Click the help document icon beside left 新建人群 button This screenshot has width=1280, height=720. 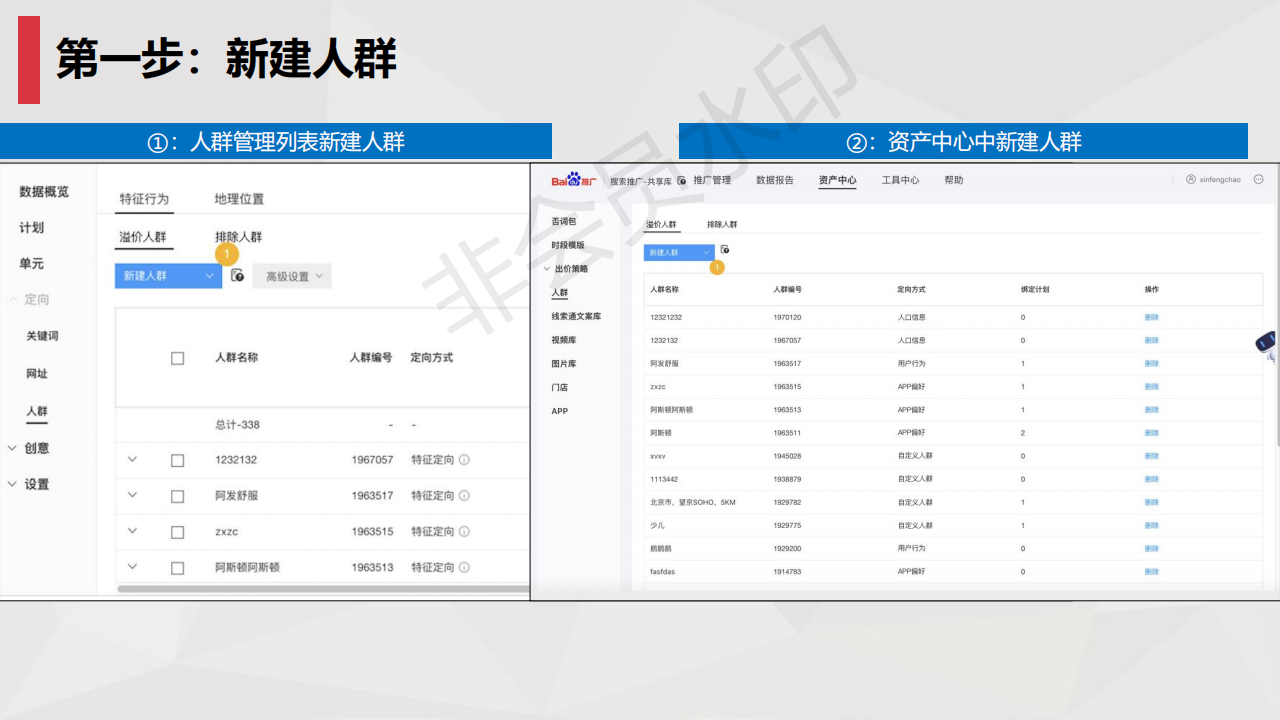pyautogui.click(x=237, y=275)
